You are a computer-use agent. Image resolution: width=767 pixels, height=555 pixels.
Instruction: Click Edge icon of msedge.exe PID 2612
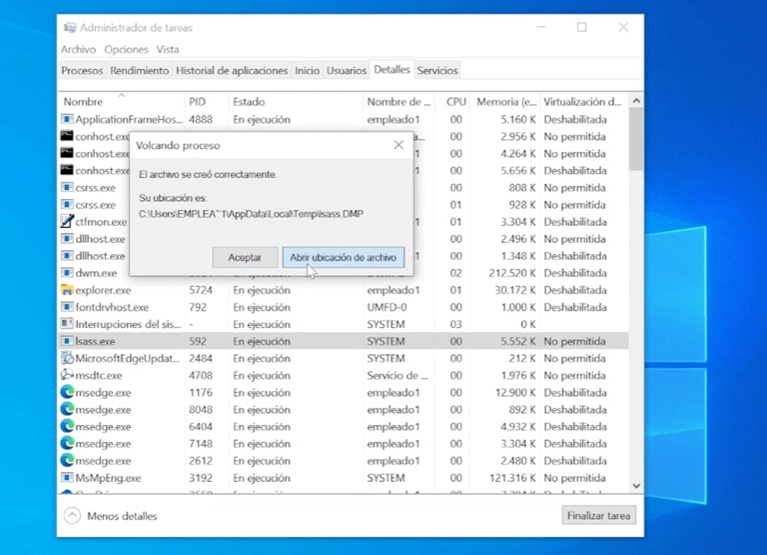[x=67, y=461]
